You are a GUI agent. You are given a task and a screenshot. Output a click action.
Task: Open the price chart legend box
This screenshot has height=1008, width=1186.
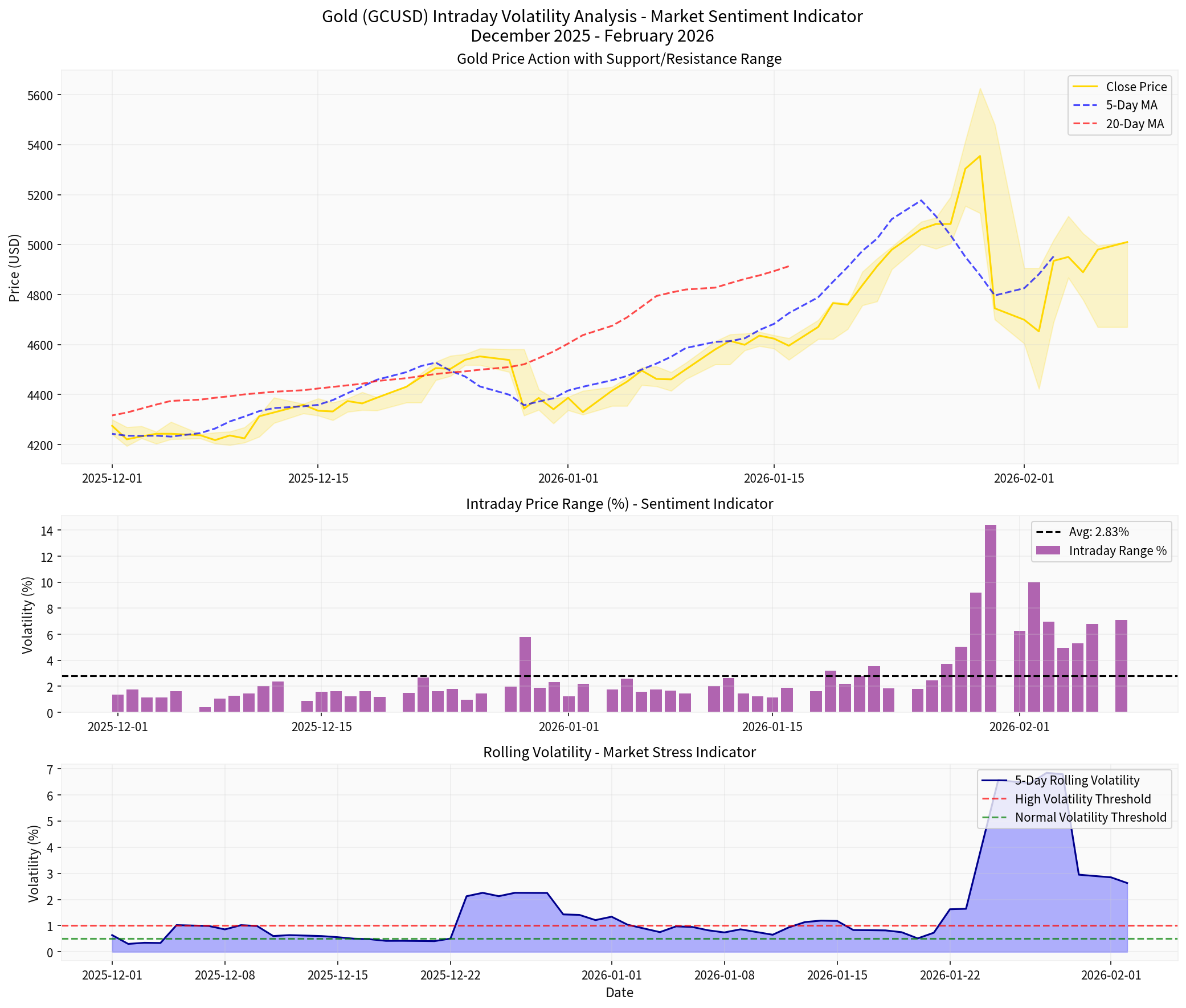1120,105
